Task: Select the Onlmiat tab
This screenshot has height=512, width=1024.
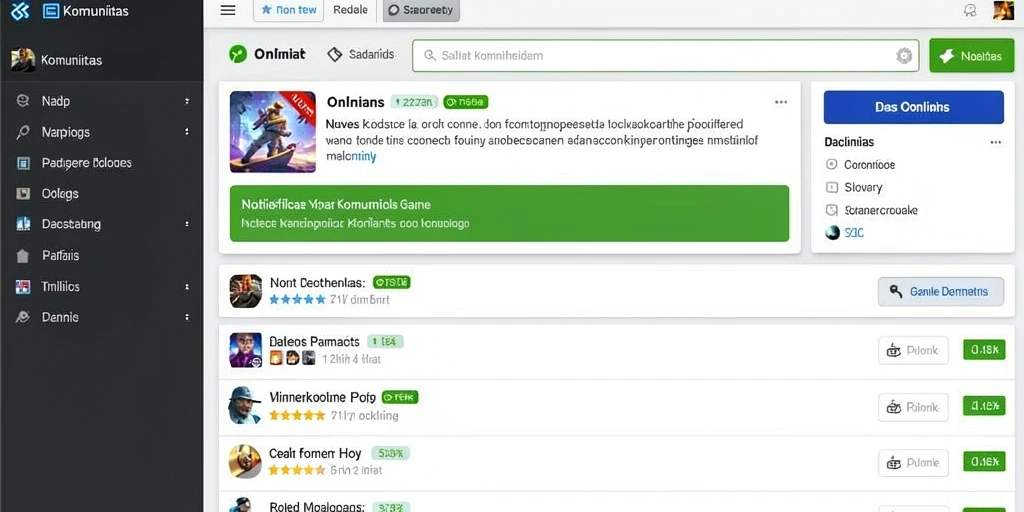Action: click(x=268, y=54)
